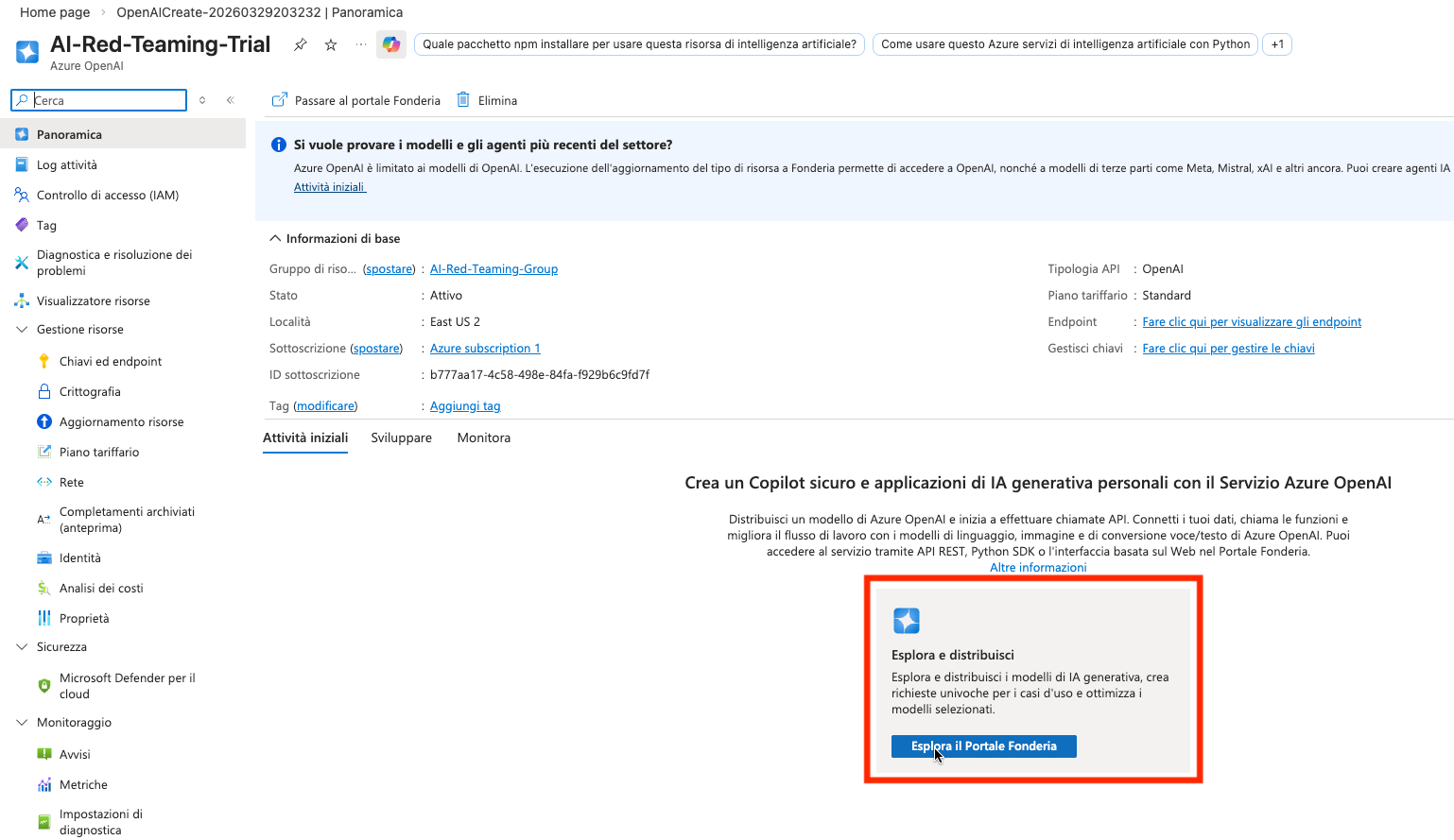Image resolution: width=1454 pixels, height=840 pixels.
Task: Show the +1 additional Copilot suggestion
Action: [1277, 44]
